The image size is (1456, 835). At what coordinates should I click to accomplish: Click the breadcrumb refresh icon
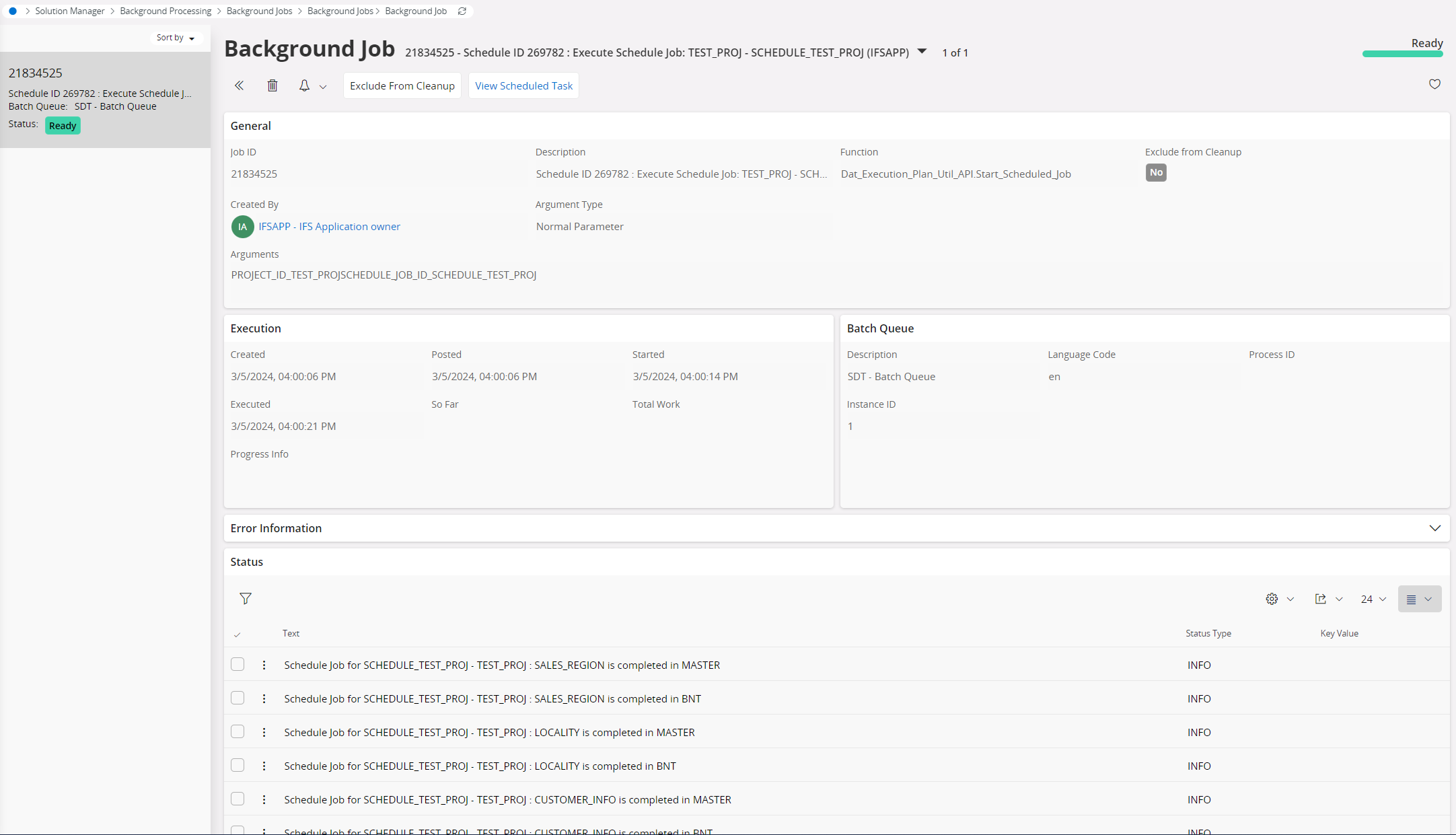click(x=462, y=11)
